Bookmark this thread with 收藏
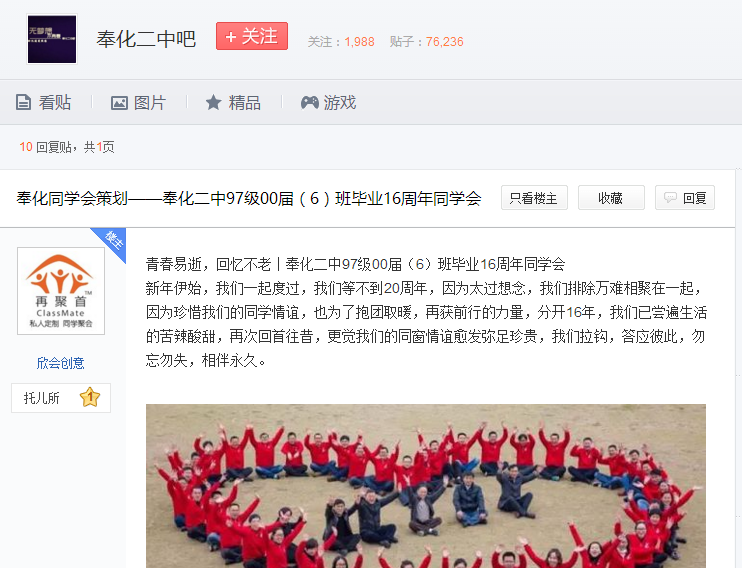Screen dimensions: 742x568 pos(611,198)
